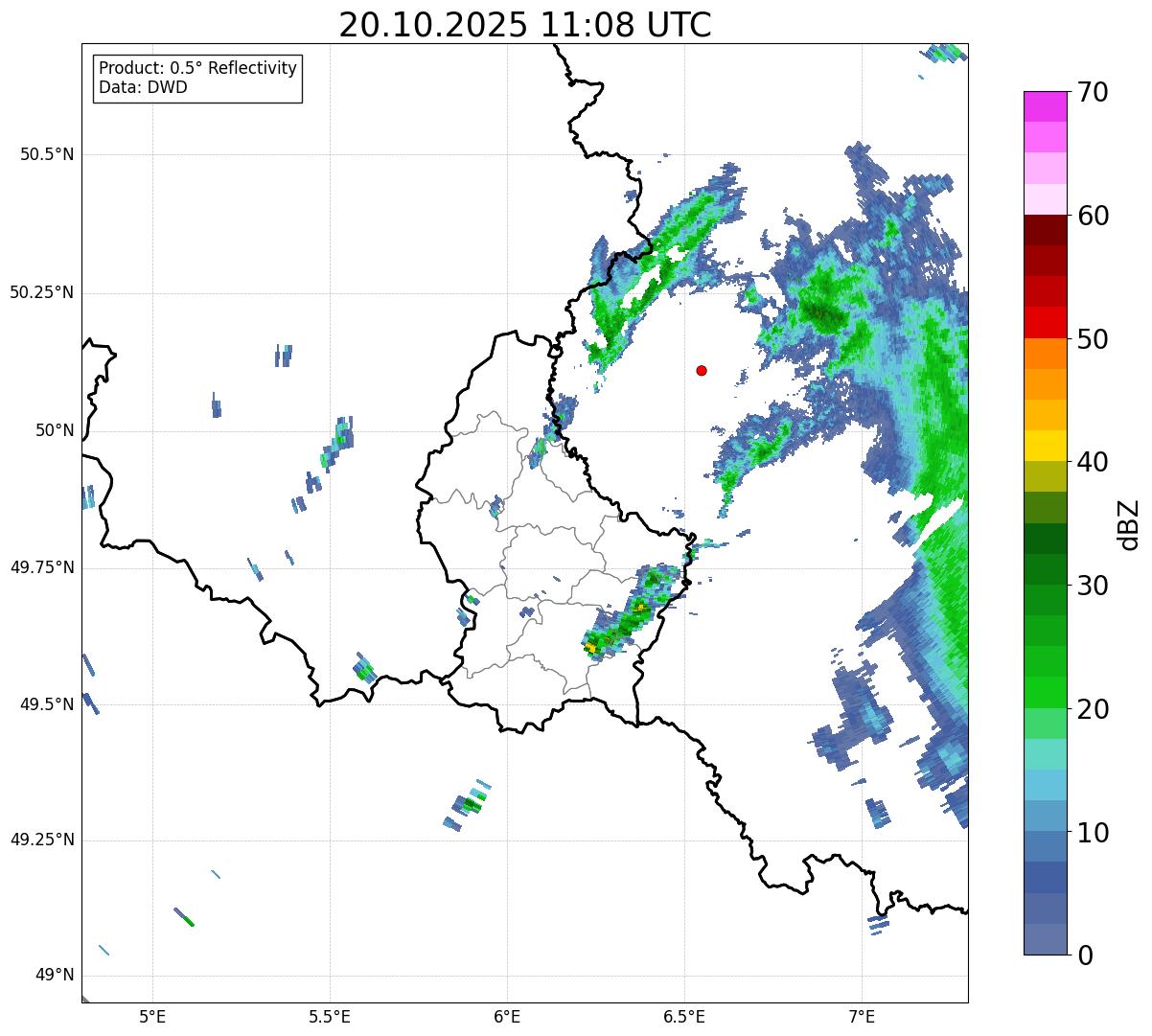Click the 6.5°E longitude label

[684, 1016]
